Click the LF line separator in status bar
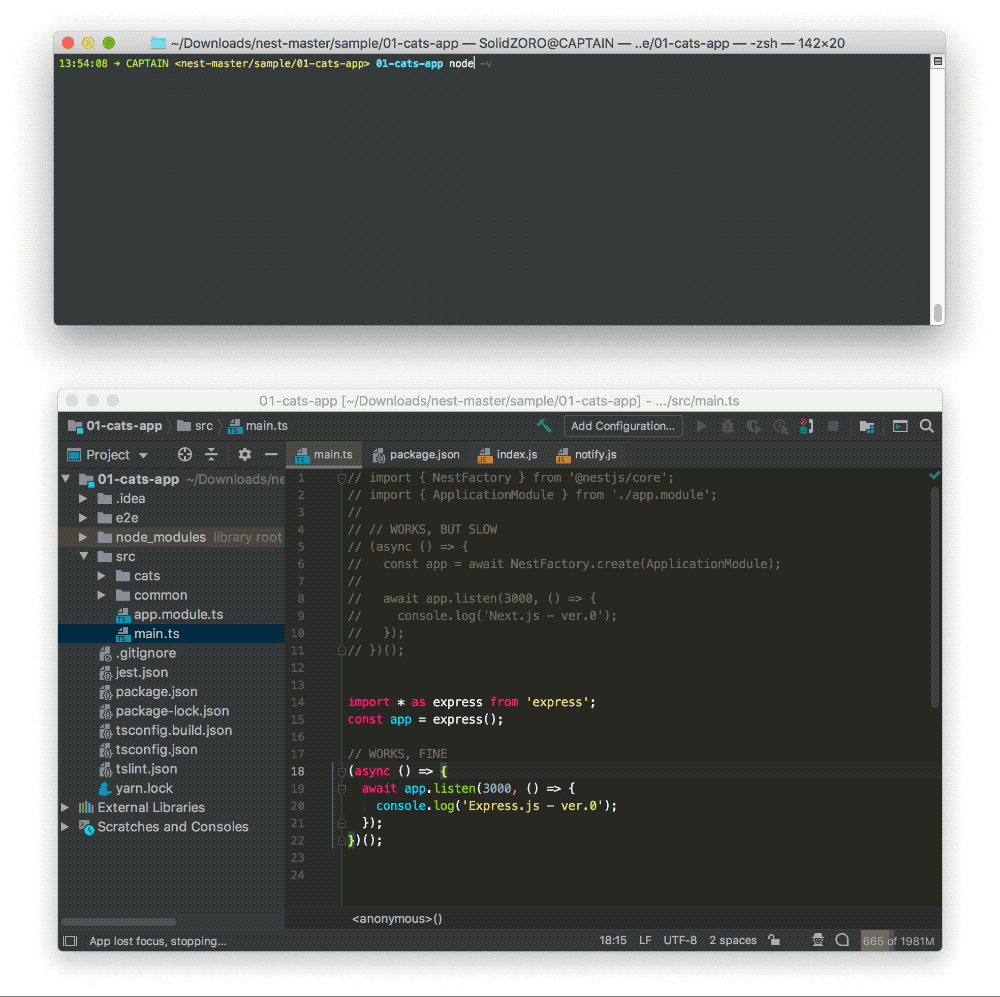 click(x=645, y=940)
